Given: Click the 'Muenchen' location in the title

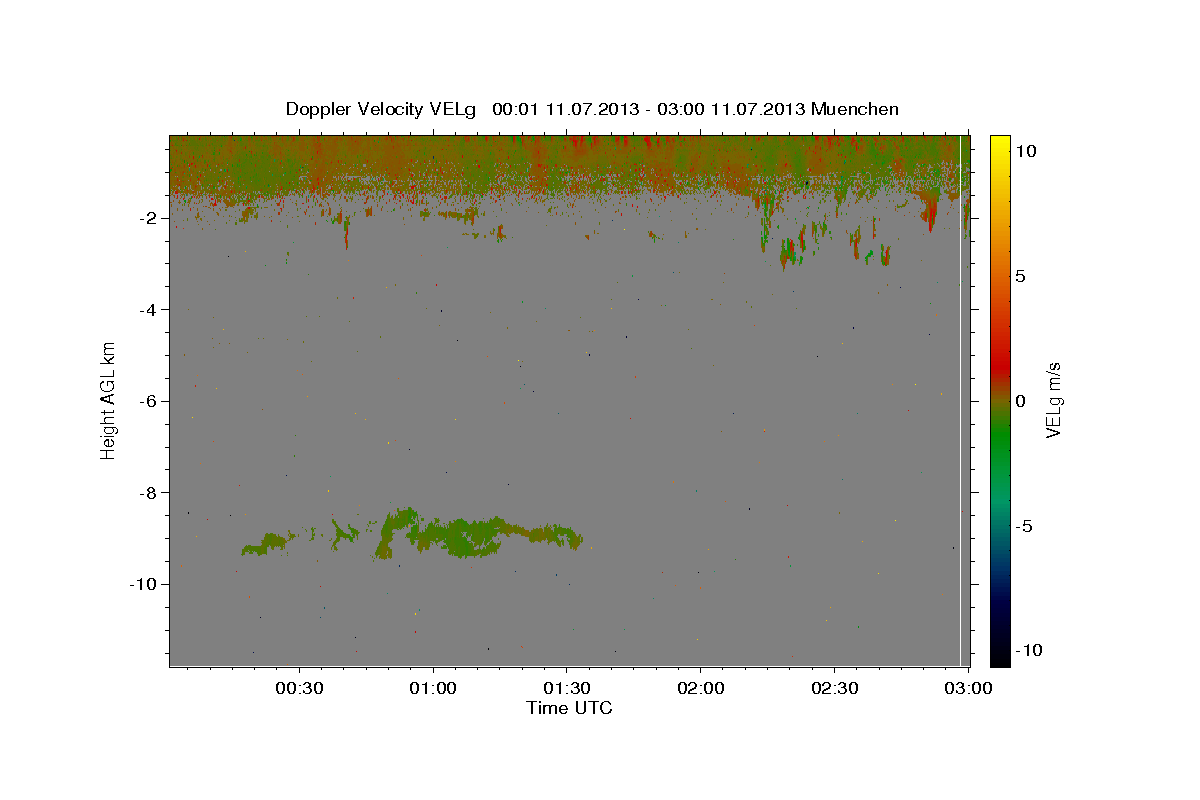Looking at the screenshot, I should 856,109.
